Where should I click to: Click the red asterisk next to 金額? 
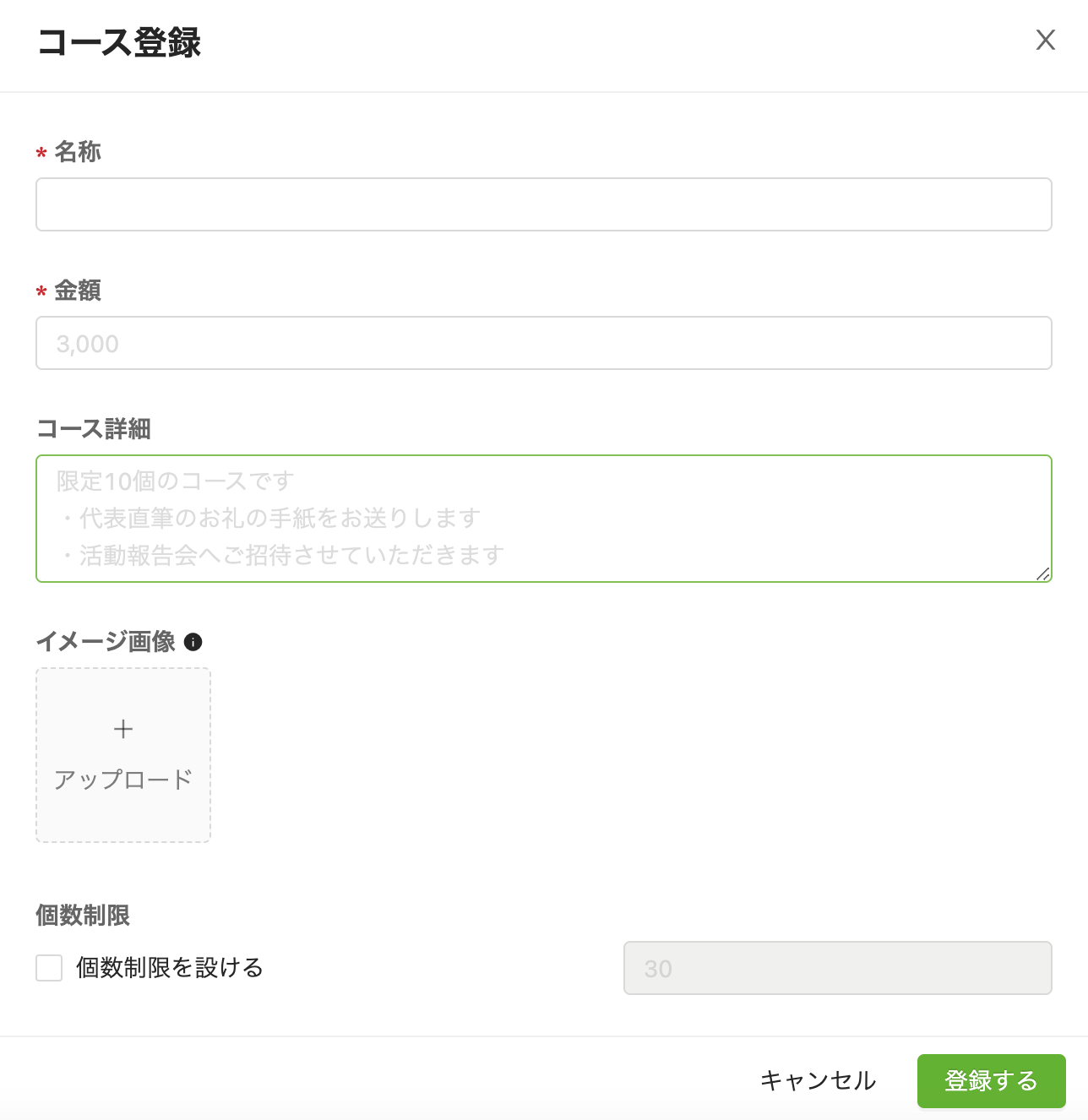(x=41, y=293)
